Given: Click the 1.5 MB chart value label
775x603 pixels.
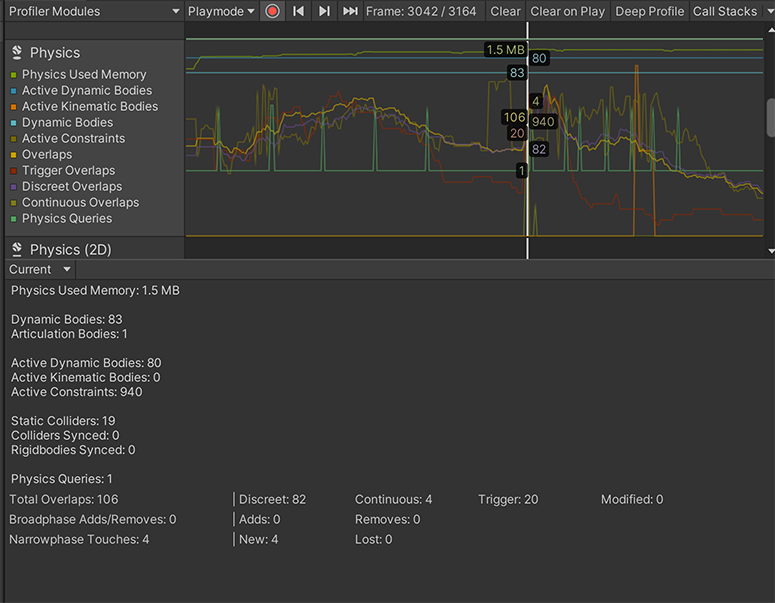Looking at the screenshot, I should tap(505, 49).
